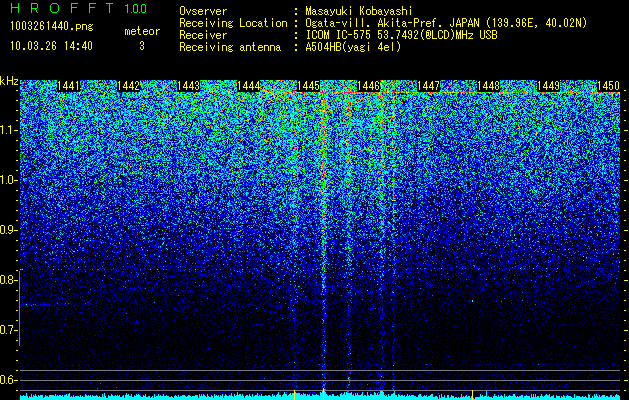
Task: Click the ICOM IC-575 53.7492 MHz USB text
Action: tap(401, 35)
